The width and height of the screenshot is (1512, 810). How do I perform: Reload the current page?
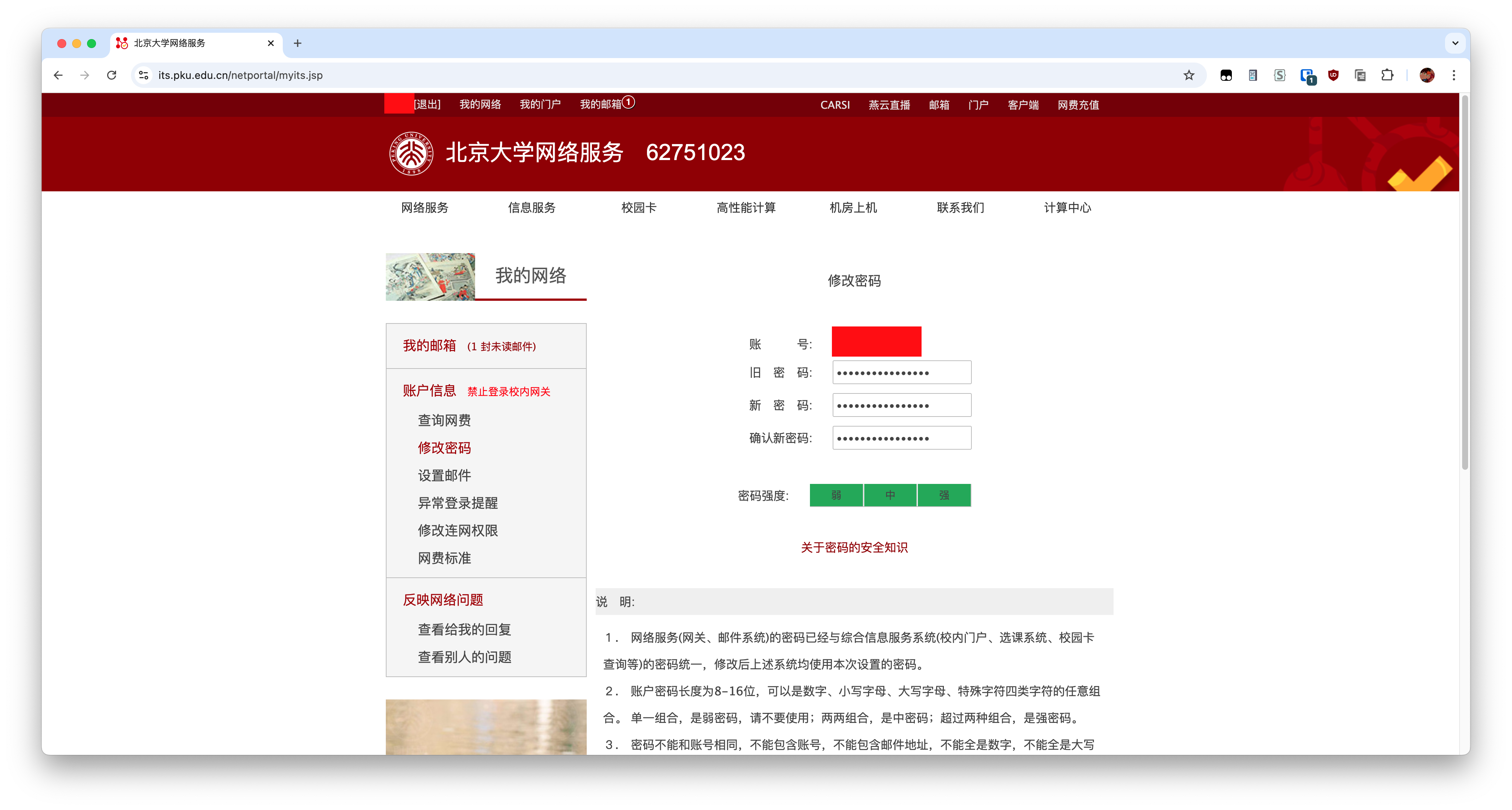(x=112, y=75)
